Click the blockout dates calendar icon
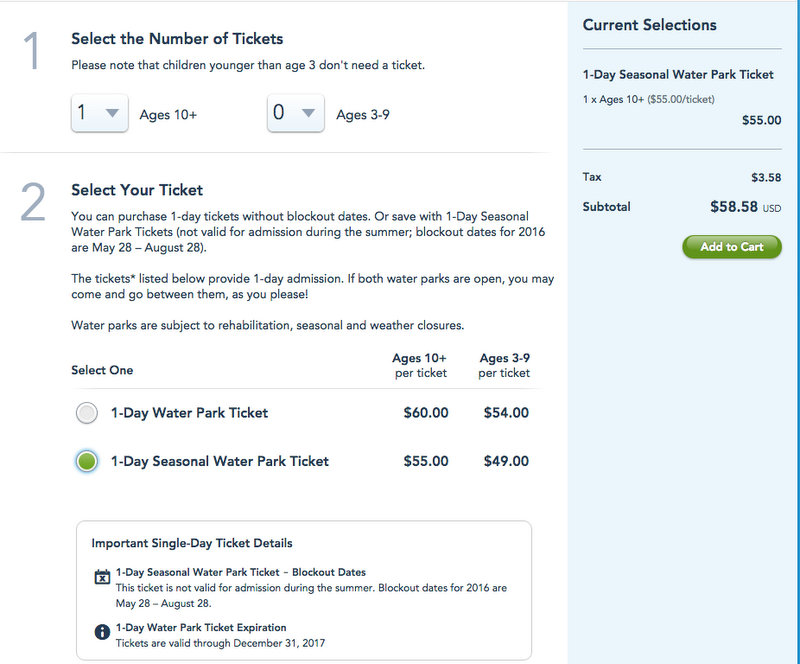800x664 pixels. point(102,577)
